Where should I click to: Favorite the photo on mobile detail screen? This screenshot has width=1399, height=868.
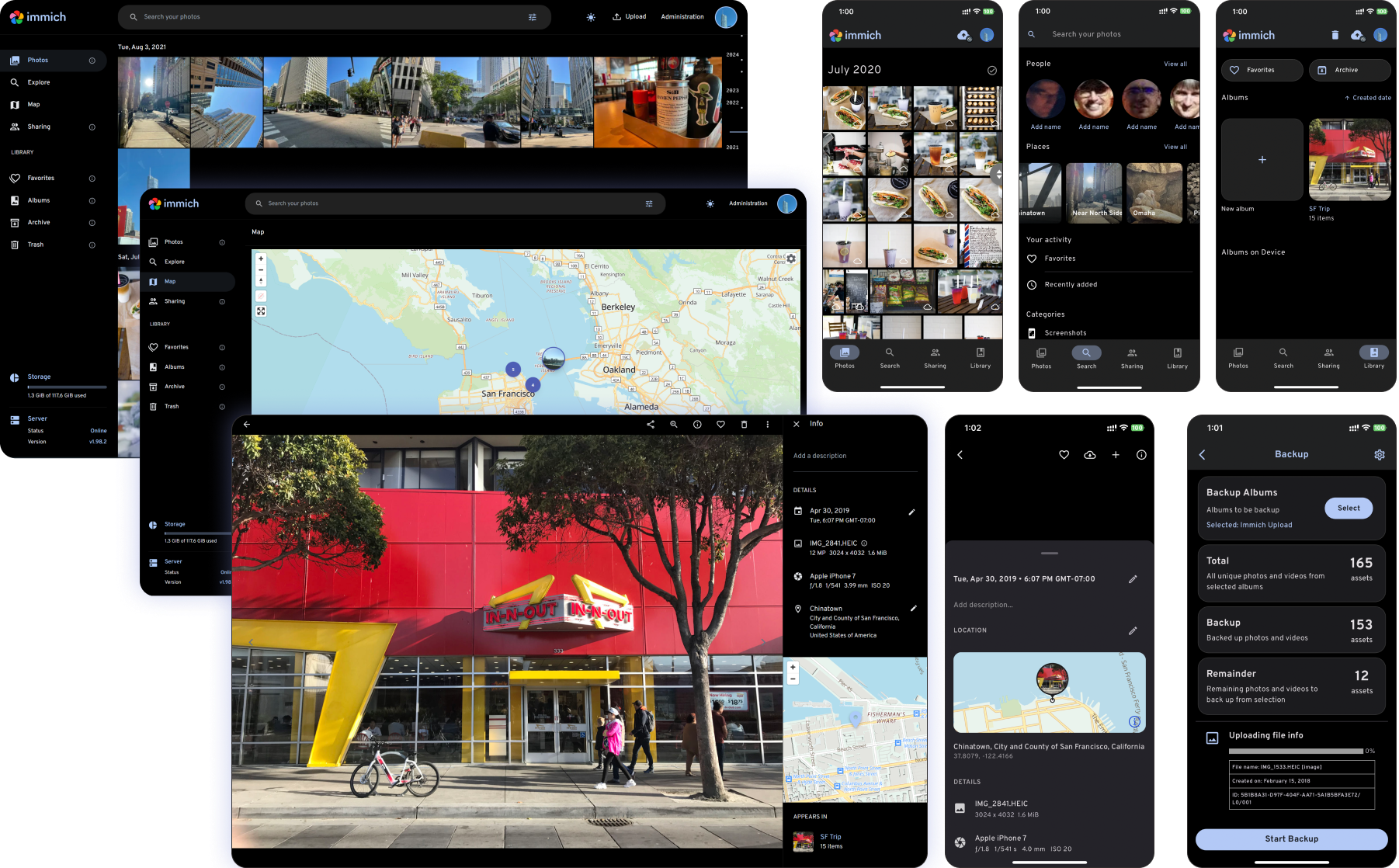coord(1064,455)
